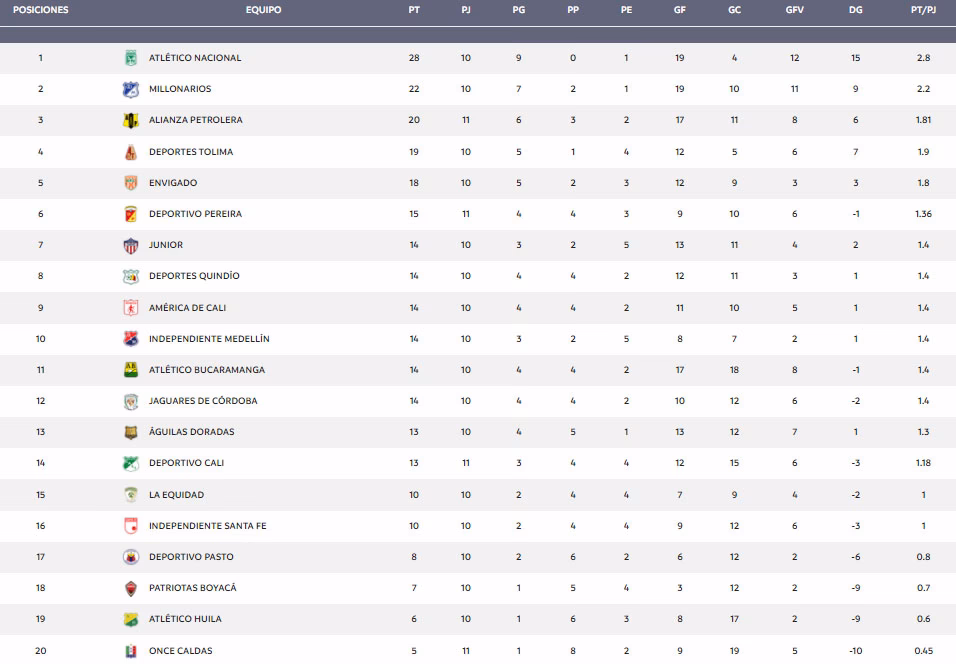Click the Once Caldas crest icon
This screenshot has width=956, height=664.
(130, 651)
